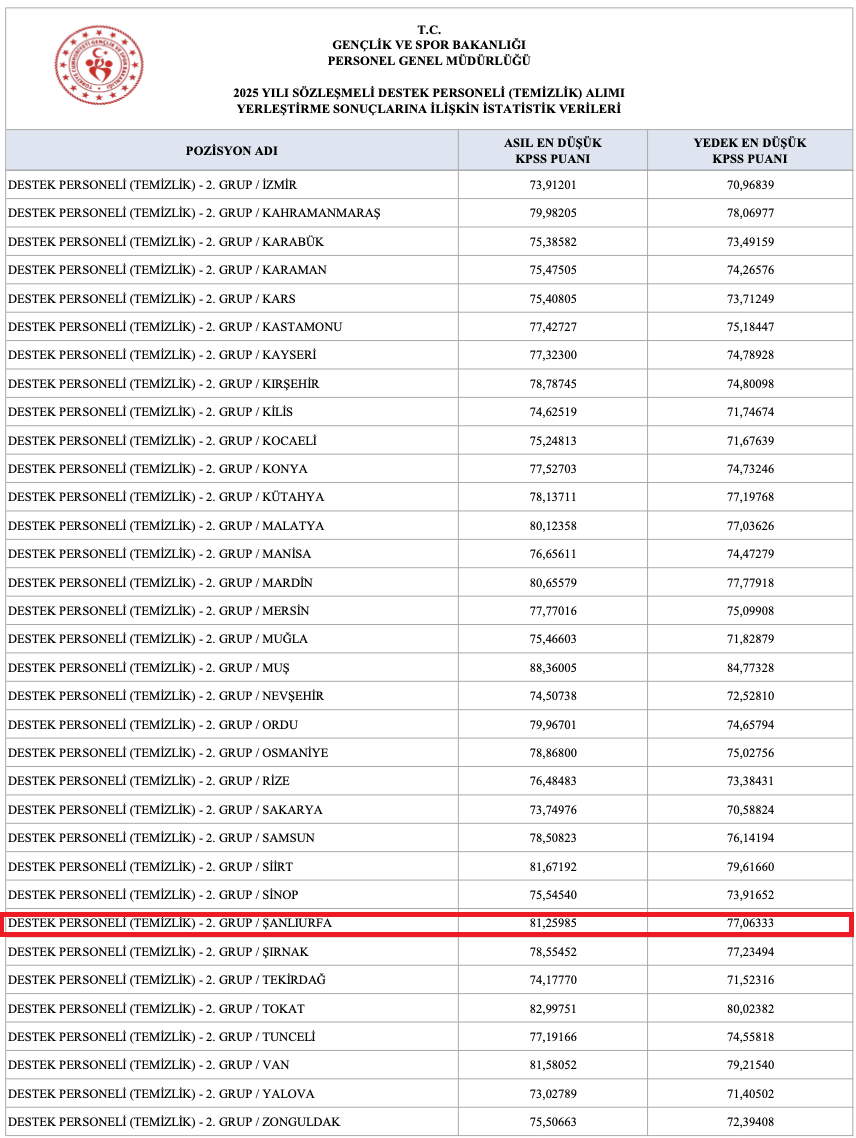Click the PERSONEL GENEL MÜDÜRLÜĞÜ heading
The height and width of the screenshot is (1138, 856).
pyautogui.click(x=429, y=61)
